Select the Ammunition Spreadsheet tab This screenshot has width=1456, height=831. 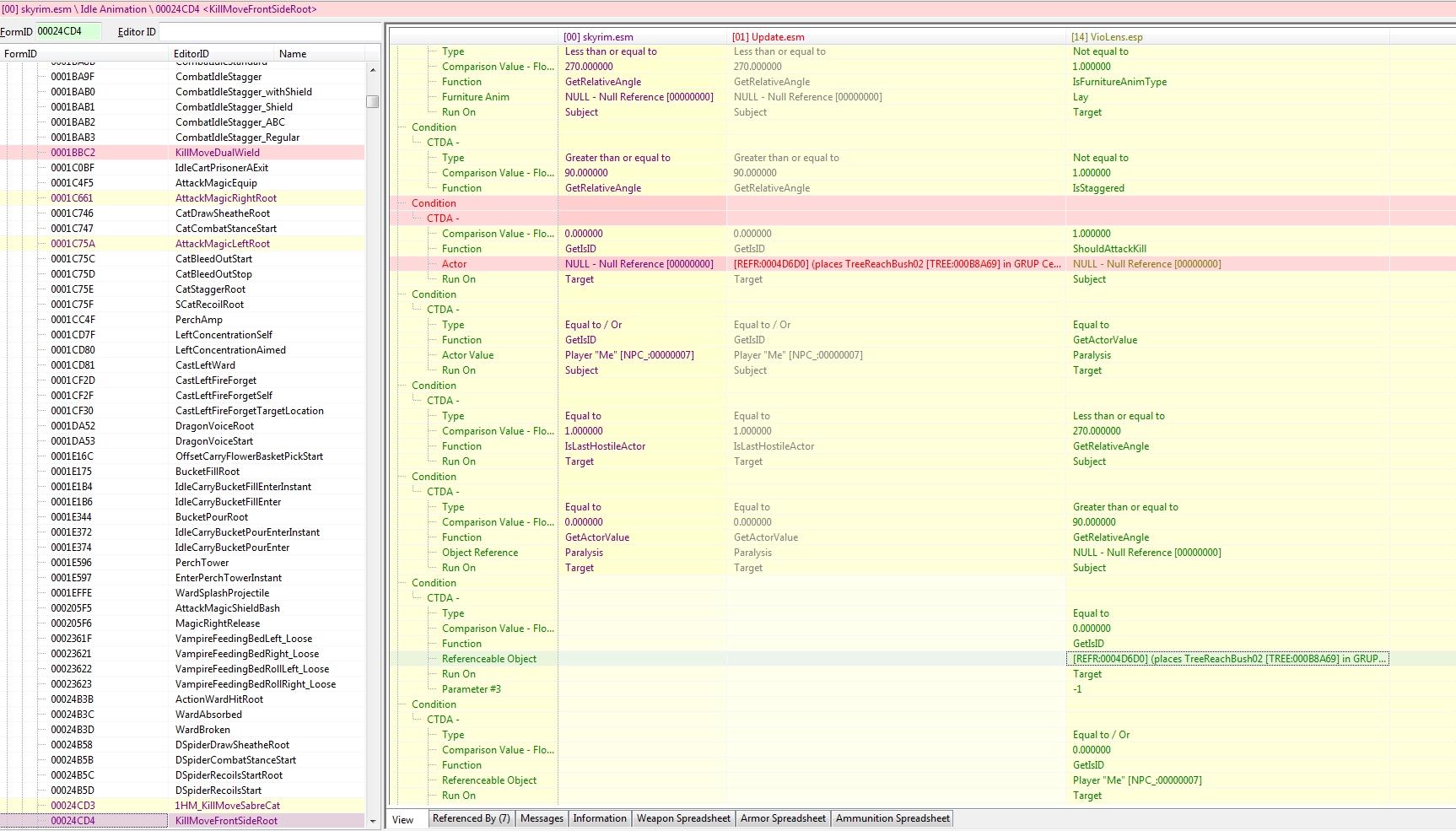tap(892, 818)
